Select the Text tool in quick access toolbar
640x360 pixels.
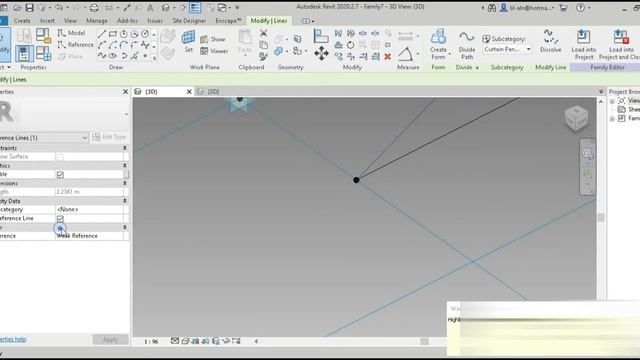tap(150, 7)
